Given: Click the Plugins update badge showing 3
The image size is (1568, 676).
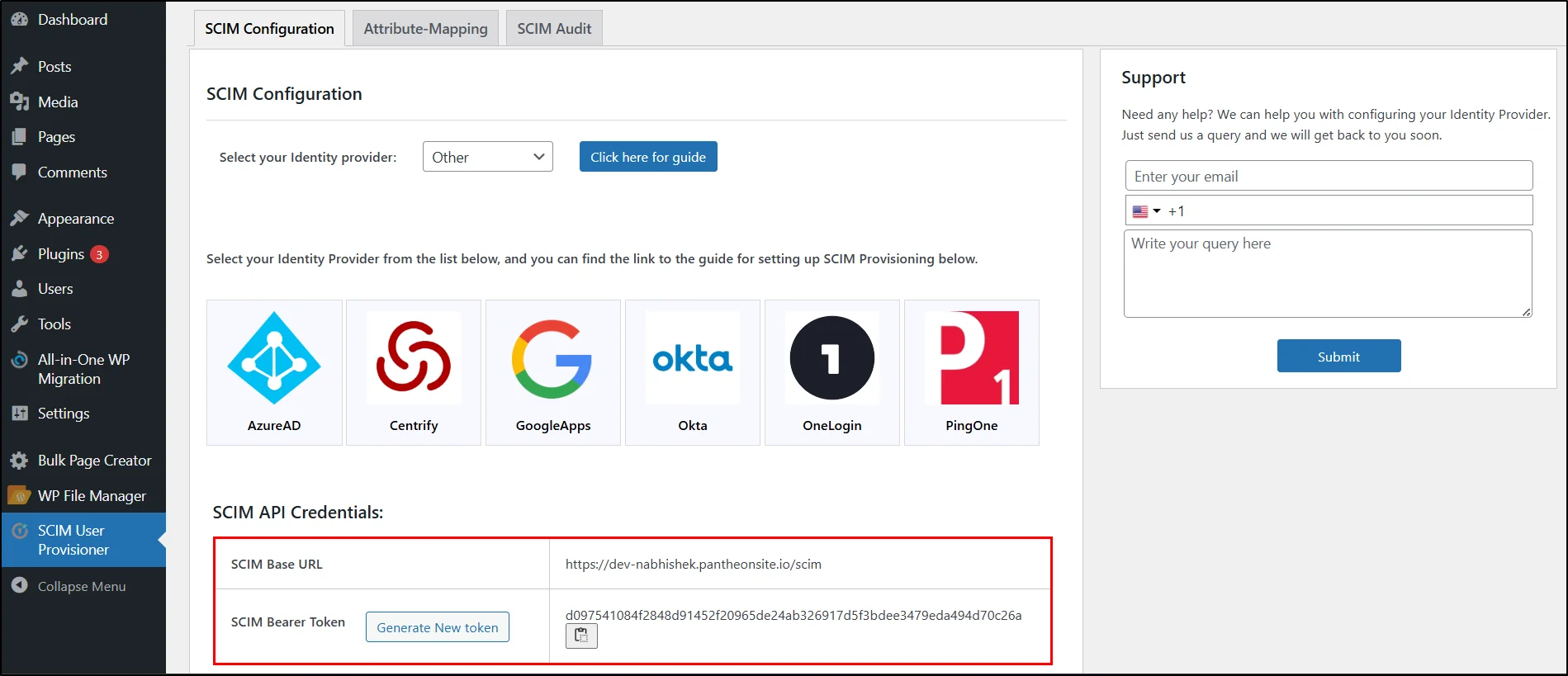Looking at the screenshot, I should [99, 254].
